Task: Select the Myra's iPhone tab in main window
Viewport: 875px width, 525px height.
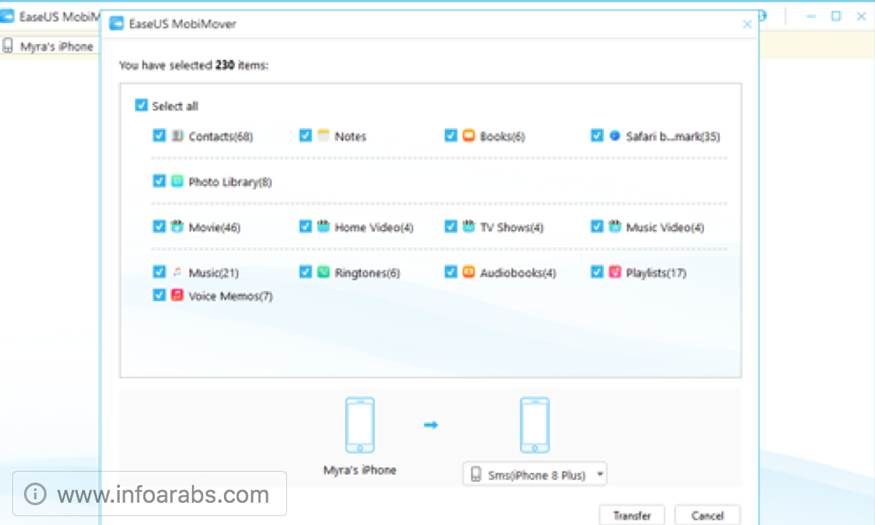Action: (x=49, y=46)
